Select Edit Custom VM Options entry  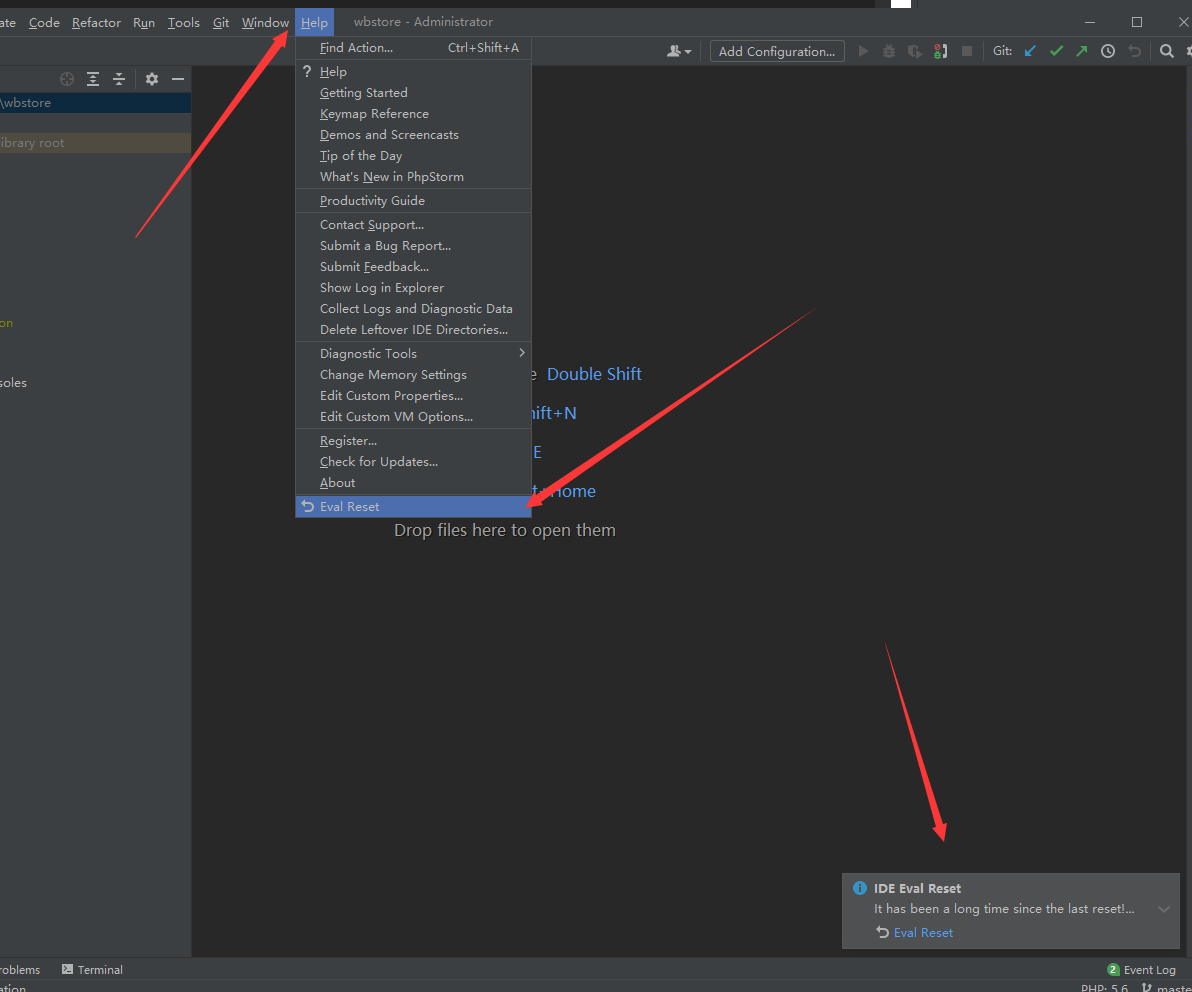pyautogui.click(x=396, y=417)
